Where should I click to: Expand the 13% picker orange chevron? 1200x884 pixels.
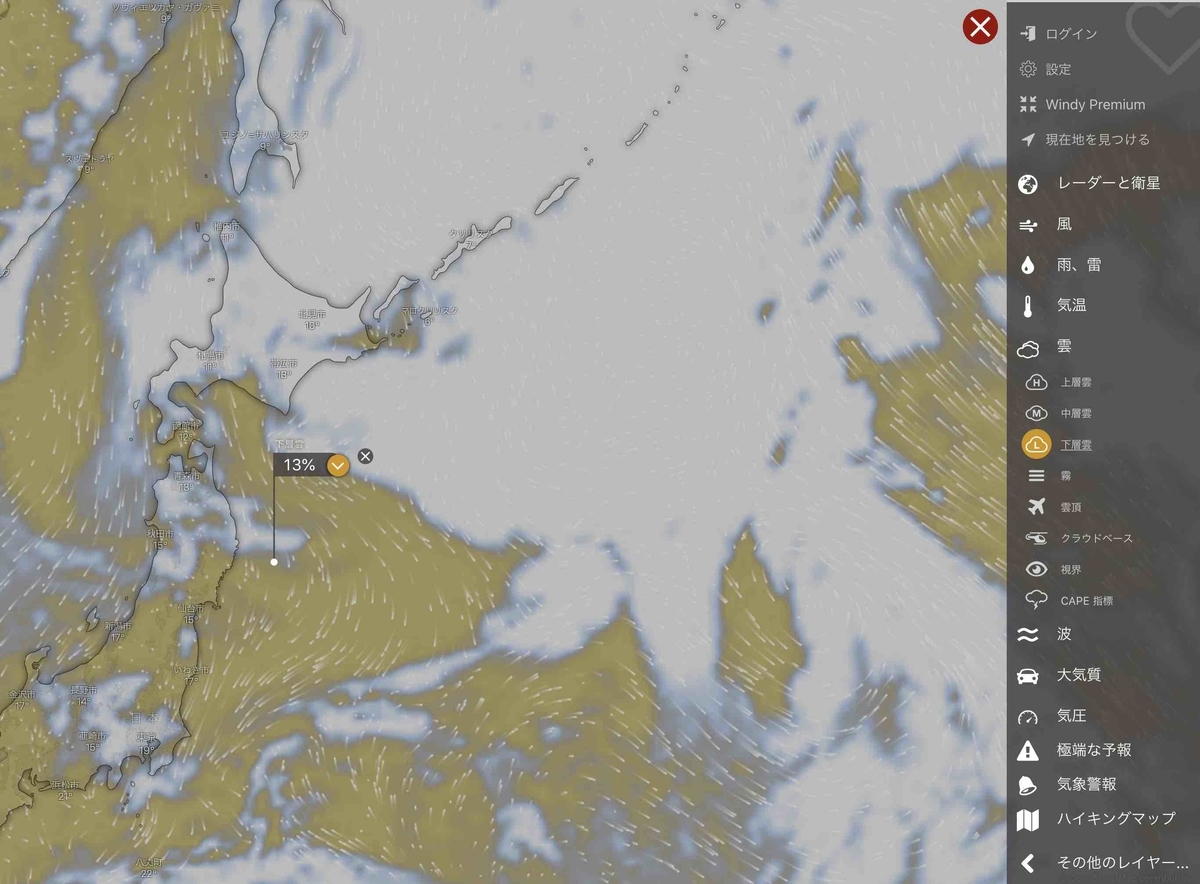pyautogui.click(x=339, y=465)
